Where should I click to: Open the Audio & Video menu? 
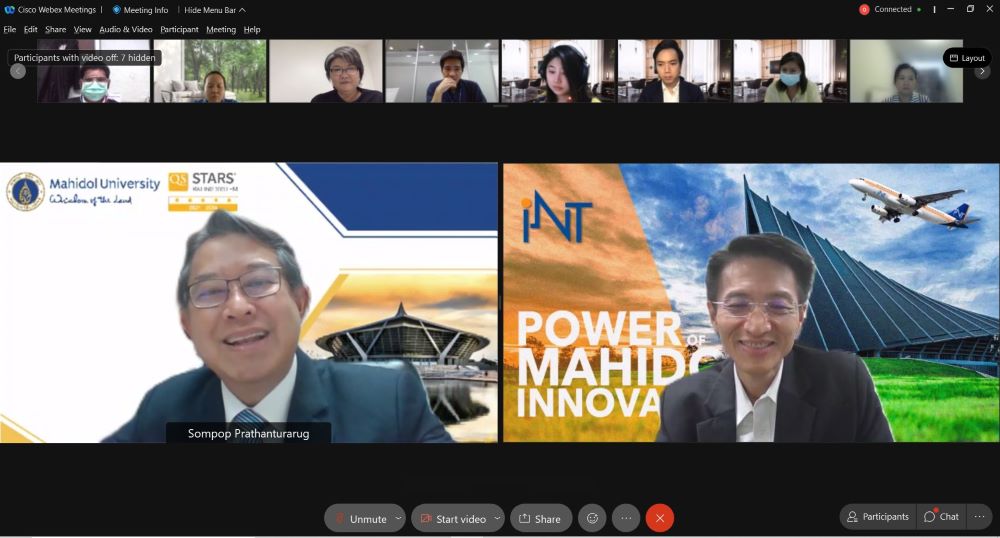(126, 30)
